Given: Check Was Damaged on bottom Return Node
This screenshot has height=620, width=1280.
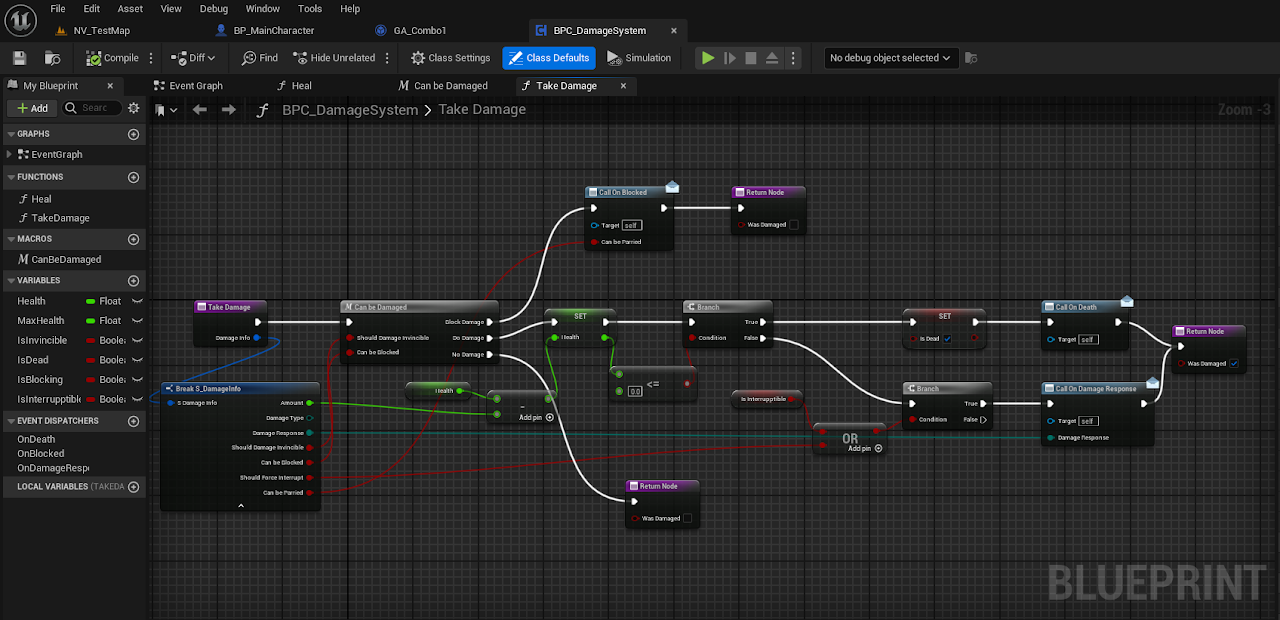Looking at the screenshot, I should pos(686,518).
